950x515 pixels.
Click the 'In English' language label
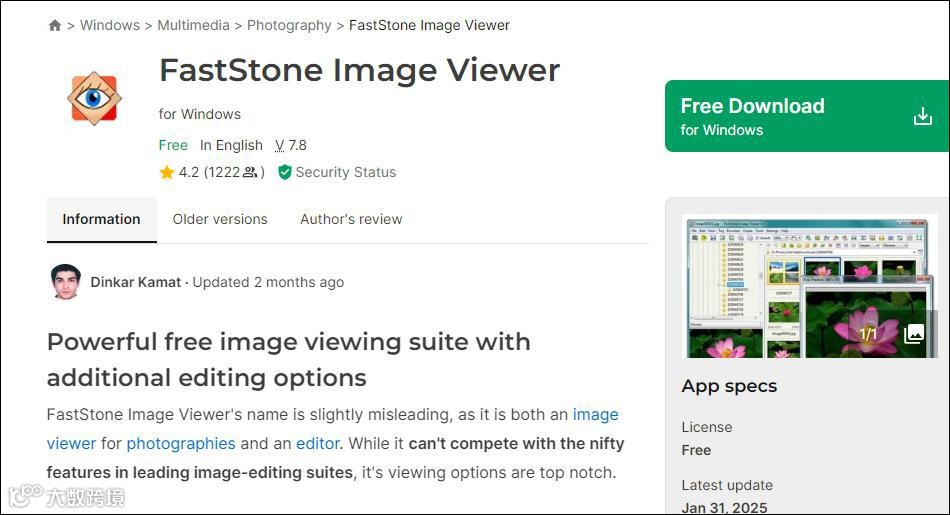coord(231,145)
